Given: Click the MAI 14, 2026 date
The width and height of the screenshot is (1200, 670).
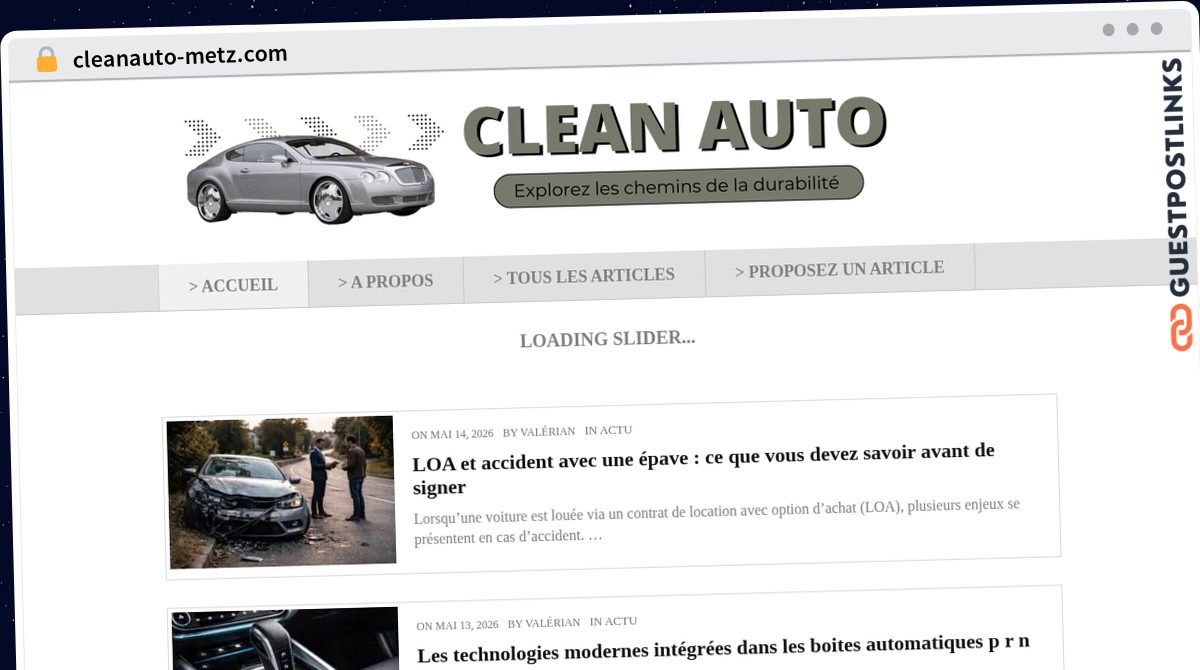Looking at the screenshot, I should pyautogui.click(x=462, y=434).
